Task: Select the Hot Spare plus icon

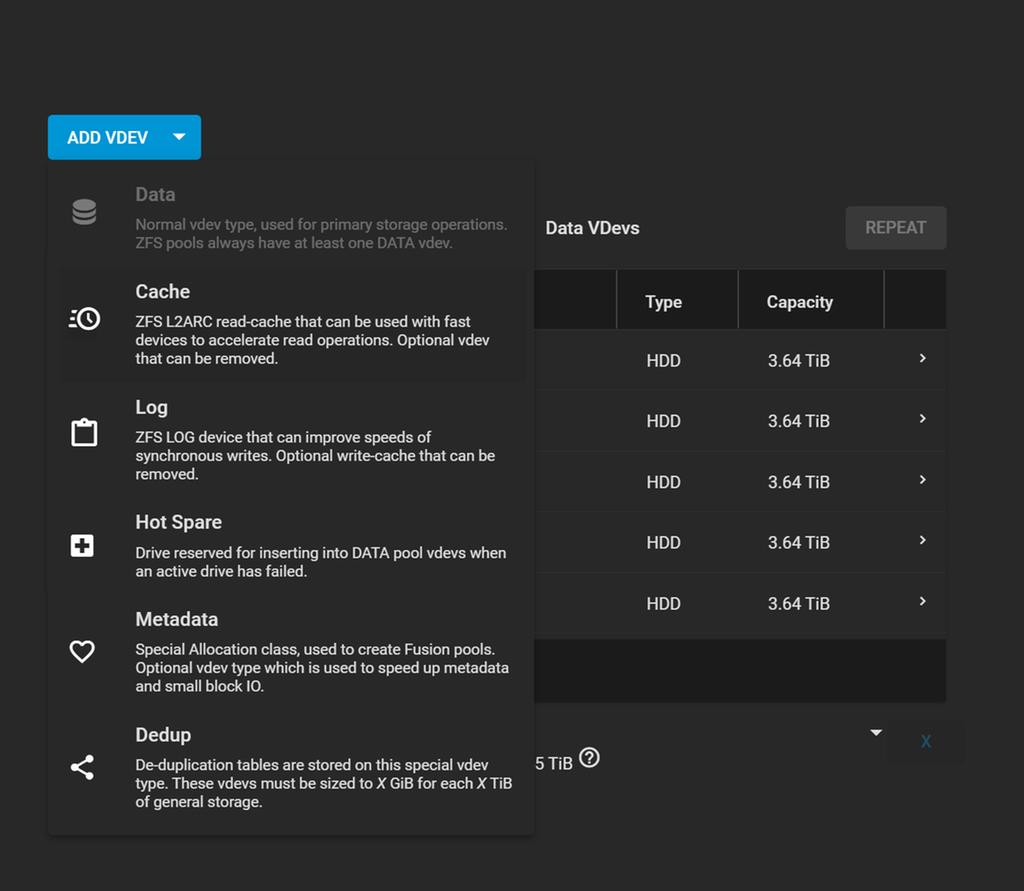Action: 82,545
